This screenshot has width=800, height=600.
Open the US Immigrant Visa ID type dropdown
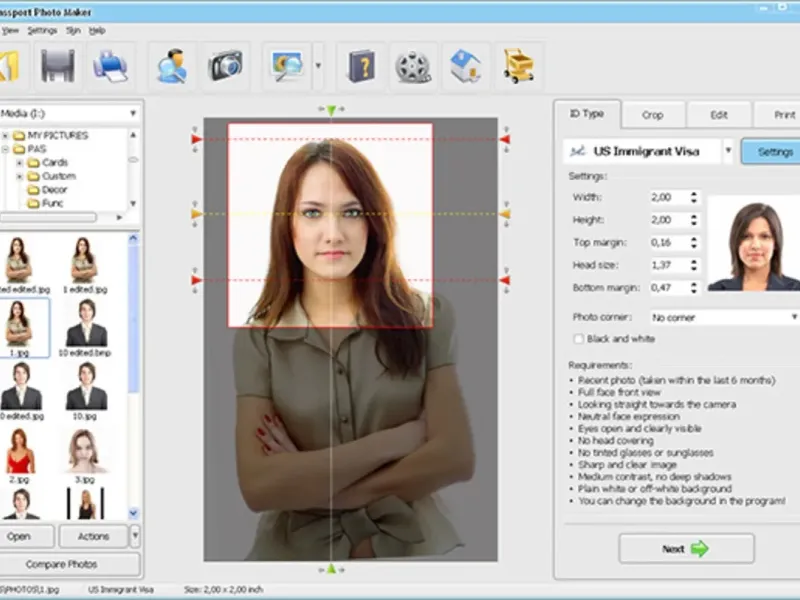tap(728, 152)
